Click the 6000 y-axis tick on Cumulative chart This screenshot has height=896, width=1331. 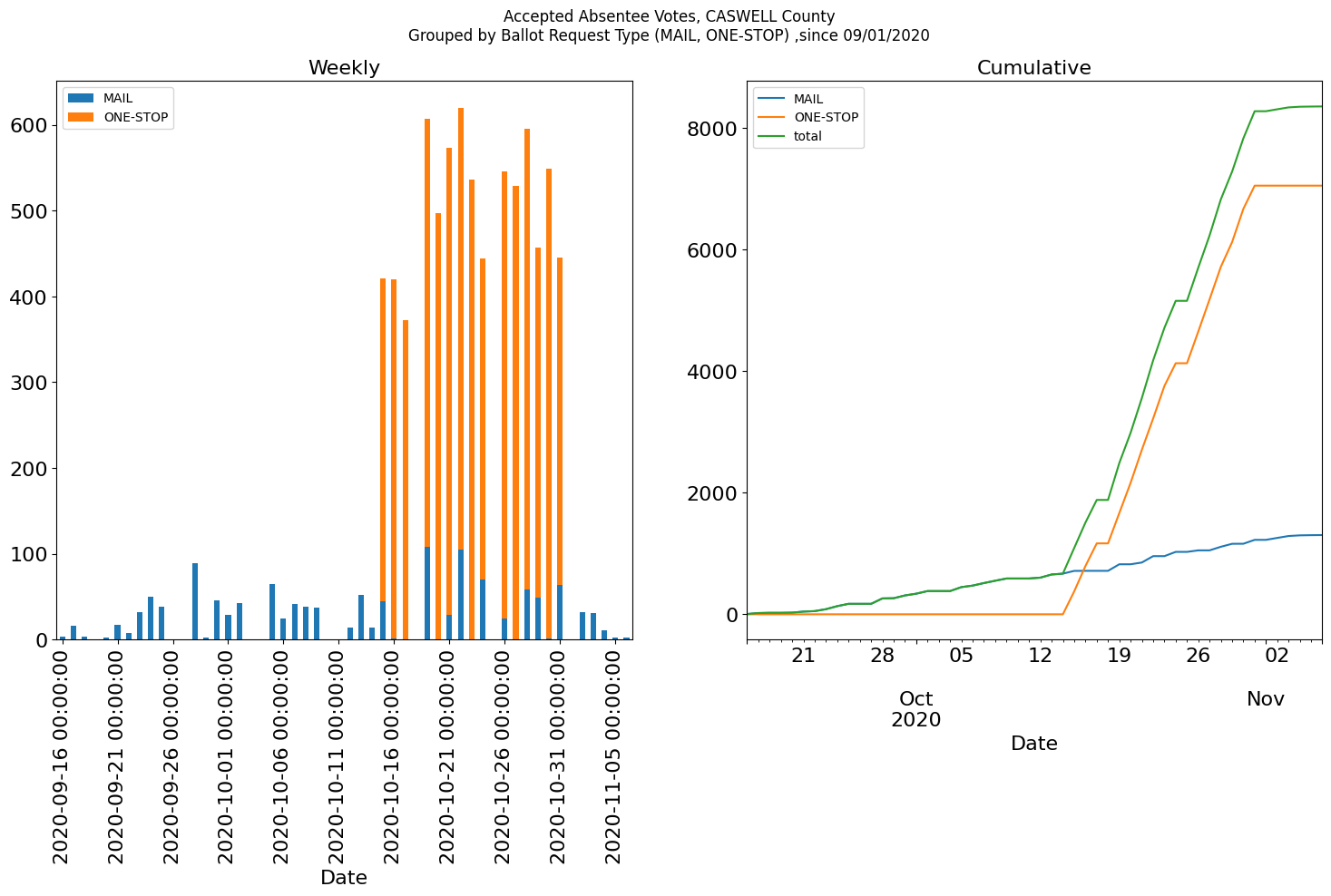tap(714, 250)
